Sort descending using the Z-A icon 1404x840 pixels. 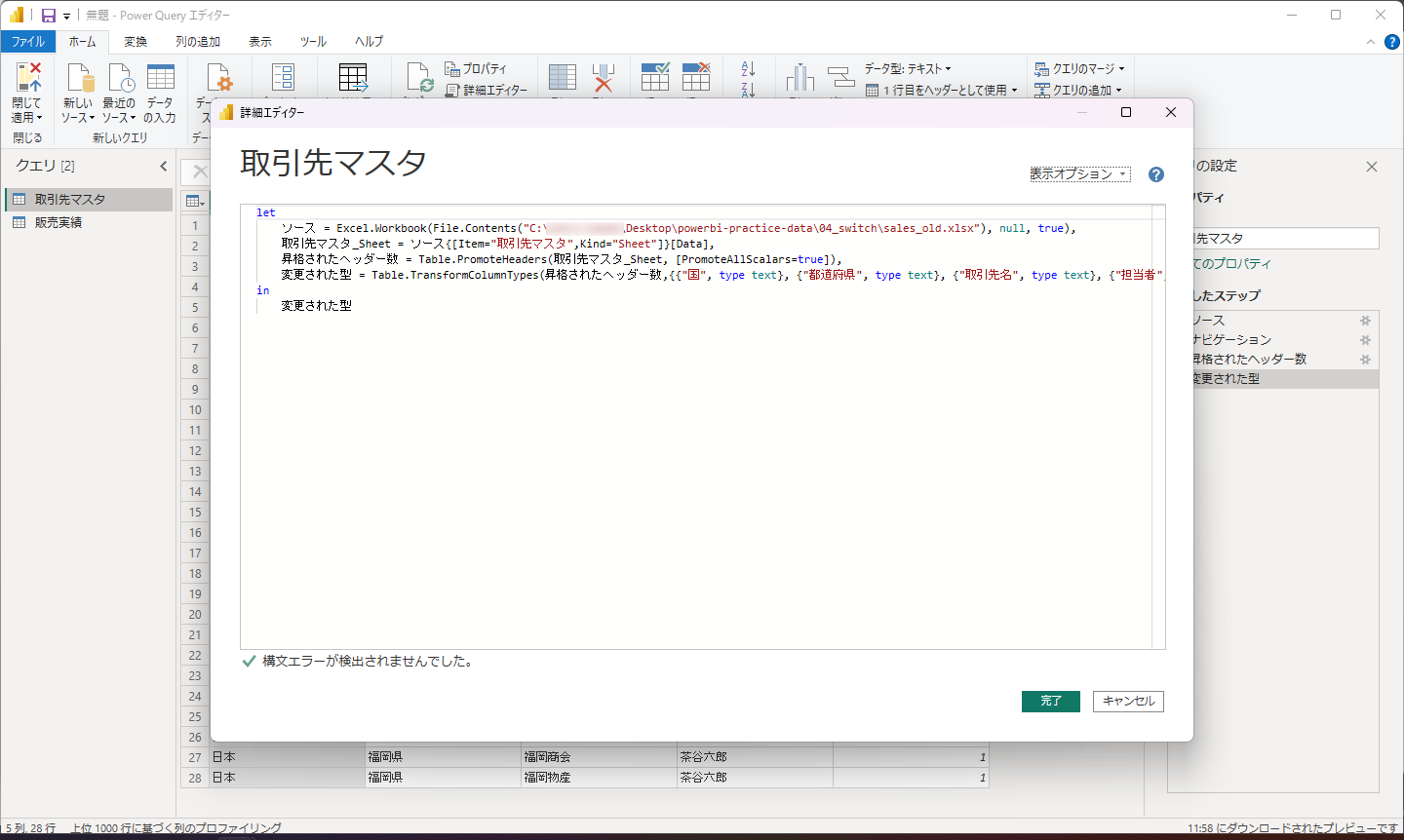click(x=748, y=89)
